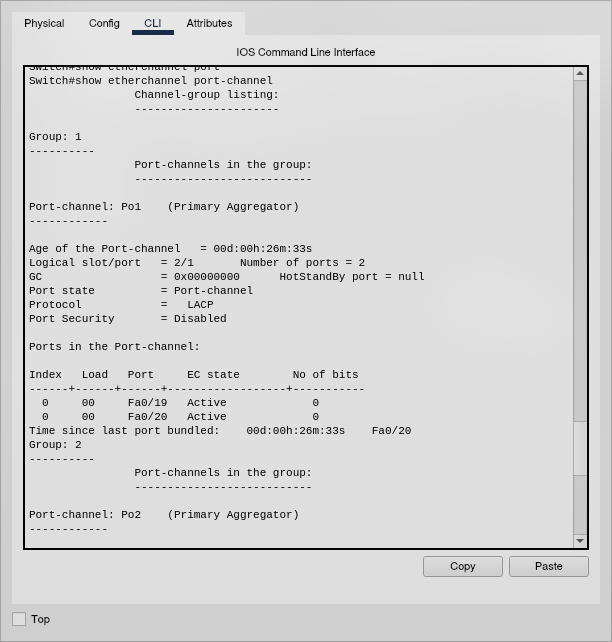Viewport: 612px width, 642px height.
Task: Click the 'Group: 2' heading in terminal
Action: tap(55, 445)
